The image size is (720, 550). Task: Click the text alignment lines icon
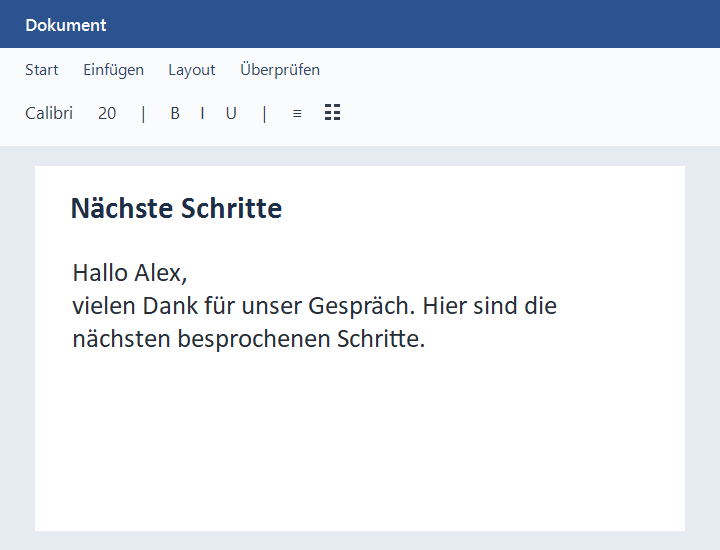(297, 113)
